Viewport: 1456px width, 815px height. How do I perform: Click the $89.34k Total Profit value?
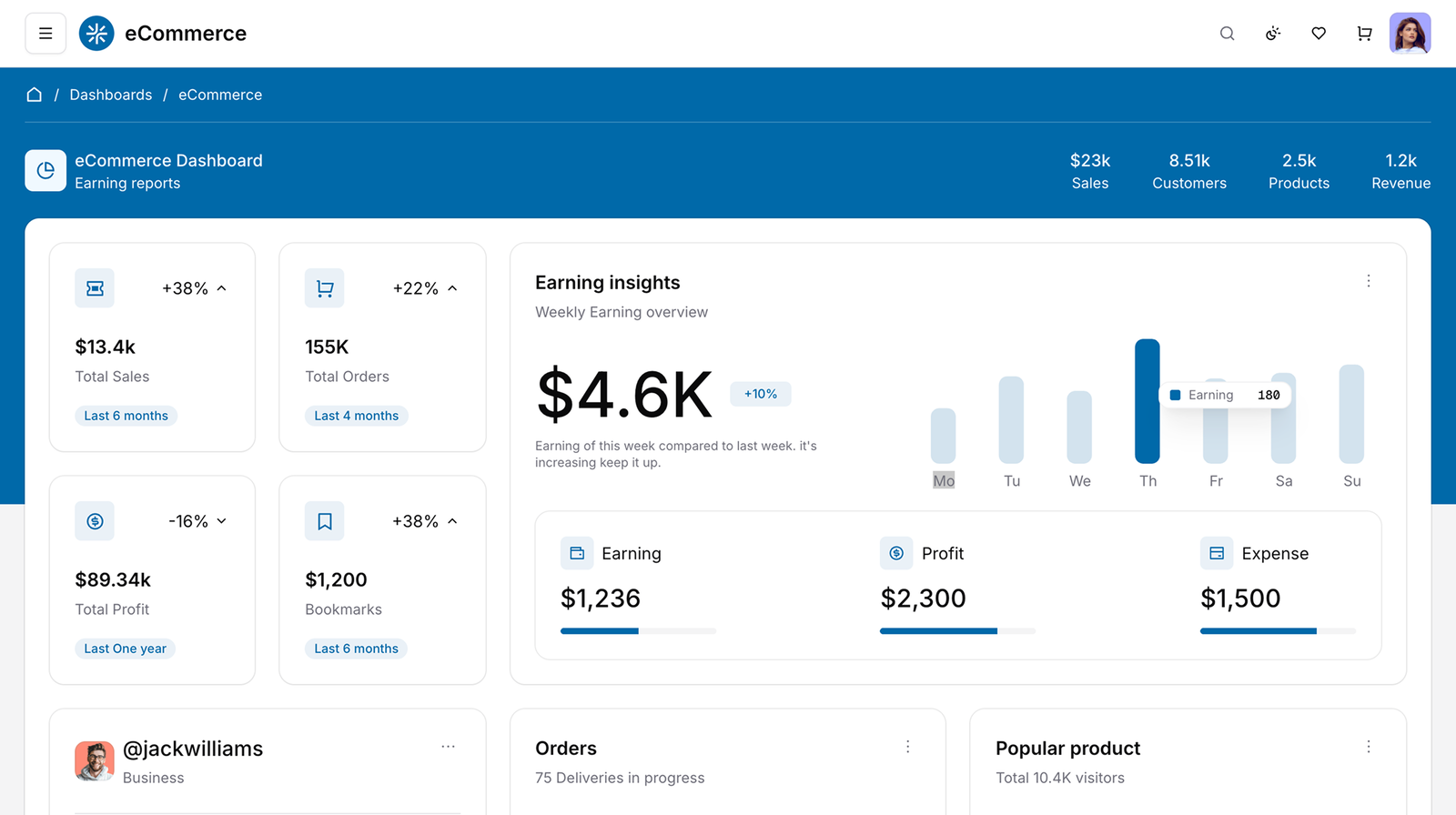pos(113,579)
